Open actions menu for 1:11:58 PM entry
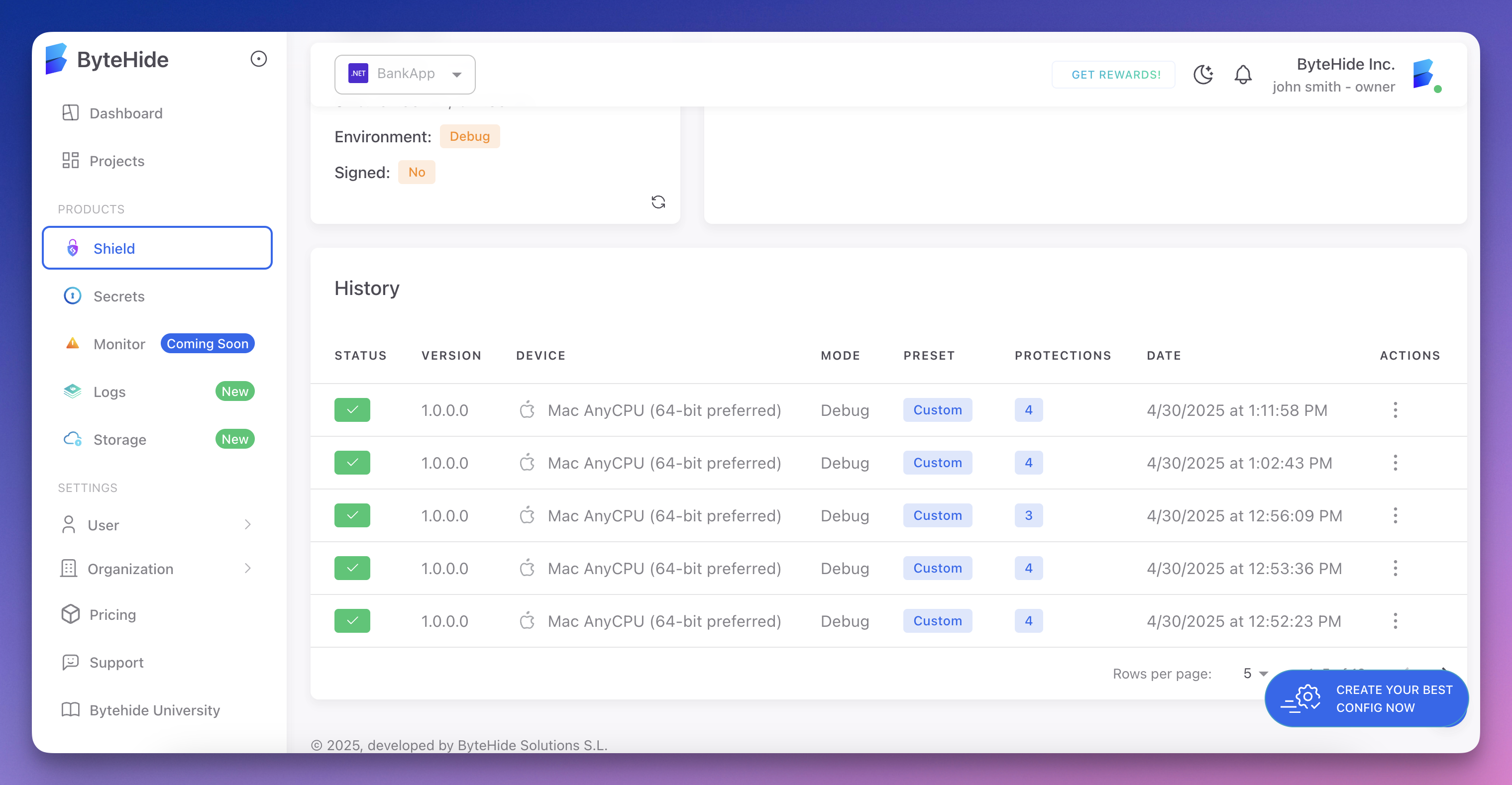This screenshot has width=1512, height=785. pyautogui.click(x=1395, y=409)
